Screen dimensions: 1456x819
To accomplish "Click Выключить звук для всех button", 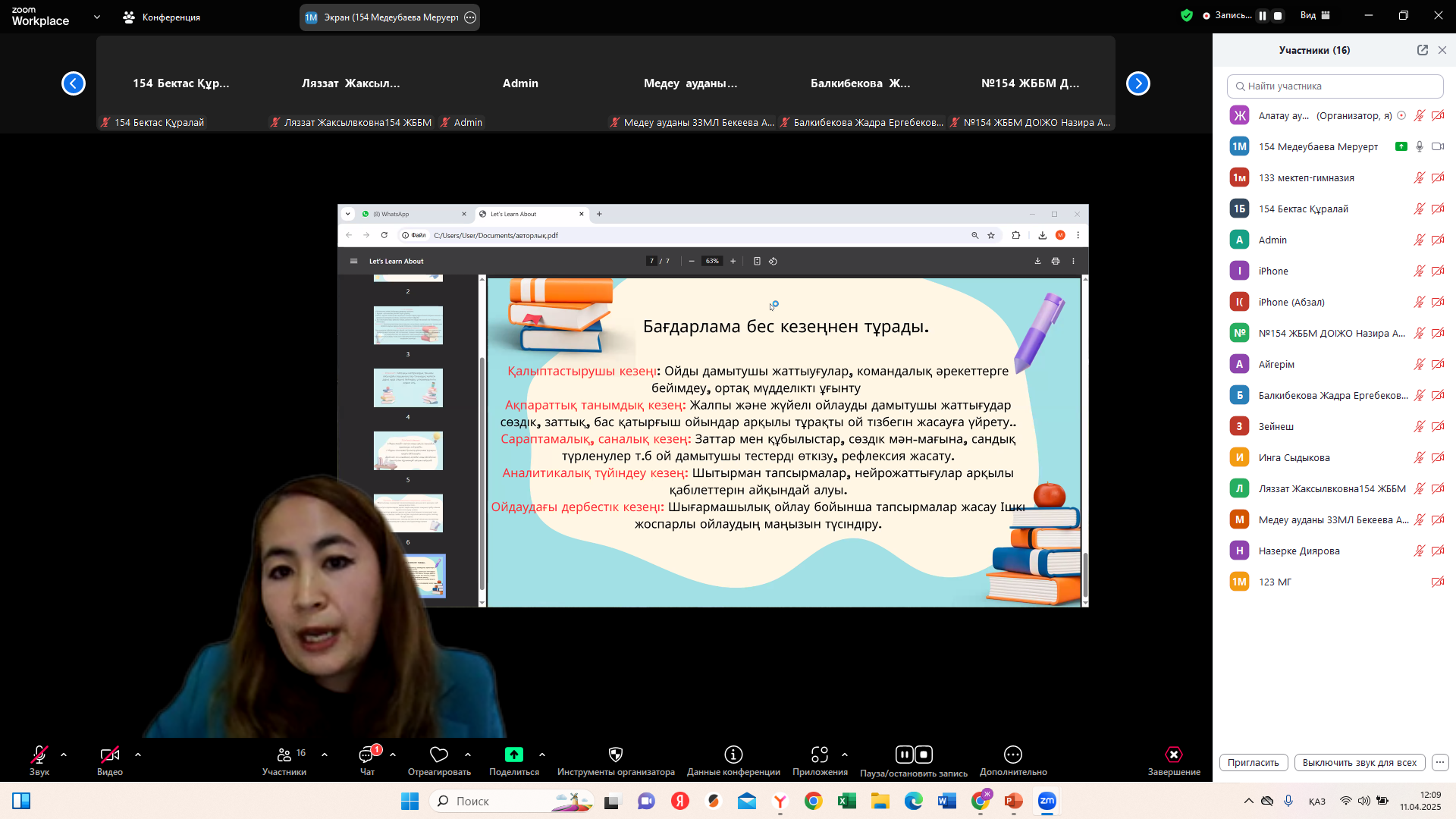I will click(x=1359, y=763).
